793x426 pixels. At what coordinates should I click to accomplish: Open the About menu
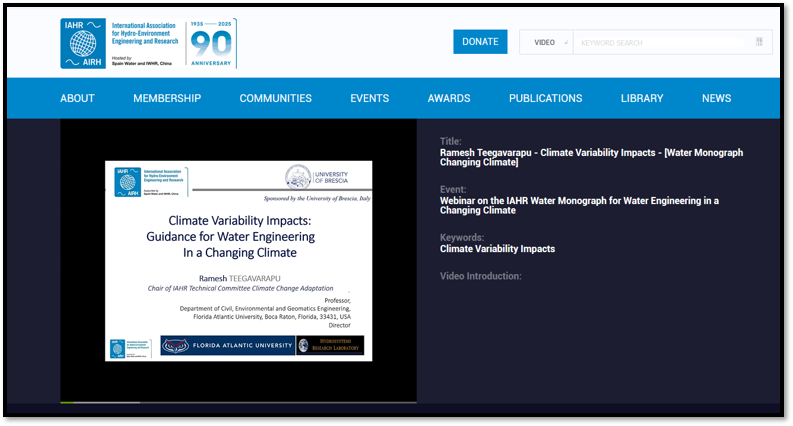coord(77,98)
